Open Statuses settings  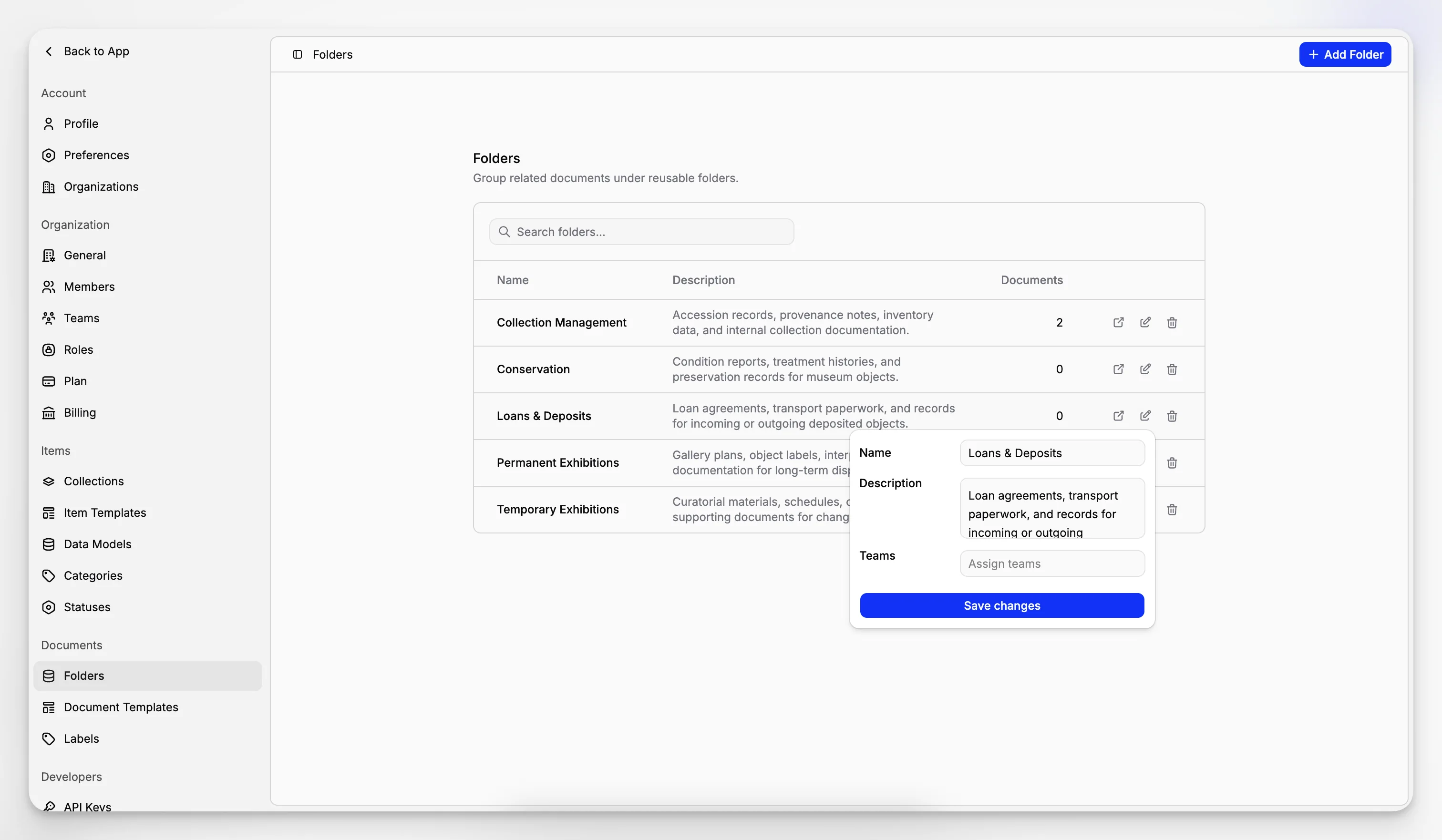[148, 607]
